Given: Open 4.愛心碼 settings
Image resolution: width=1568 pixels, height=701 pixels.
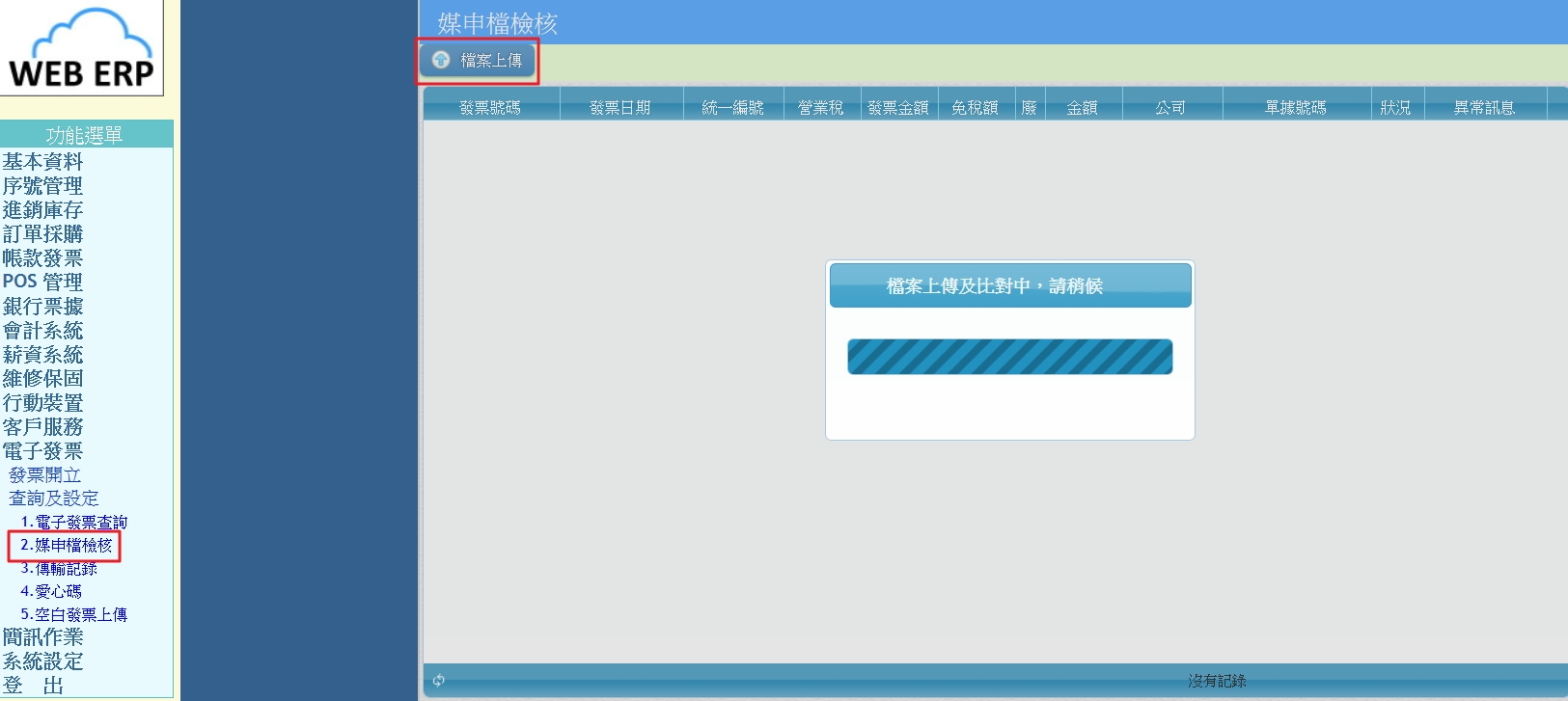Looking at the screenshot, I should click(50, 591).
